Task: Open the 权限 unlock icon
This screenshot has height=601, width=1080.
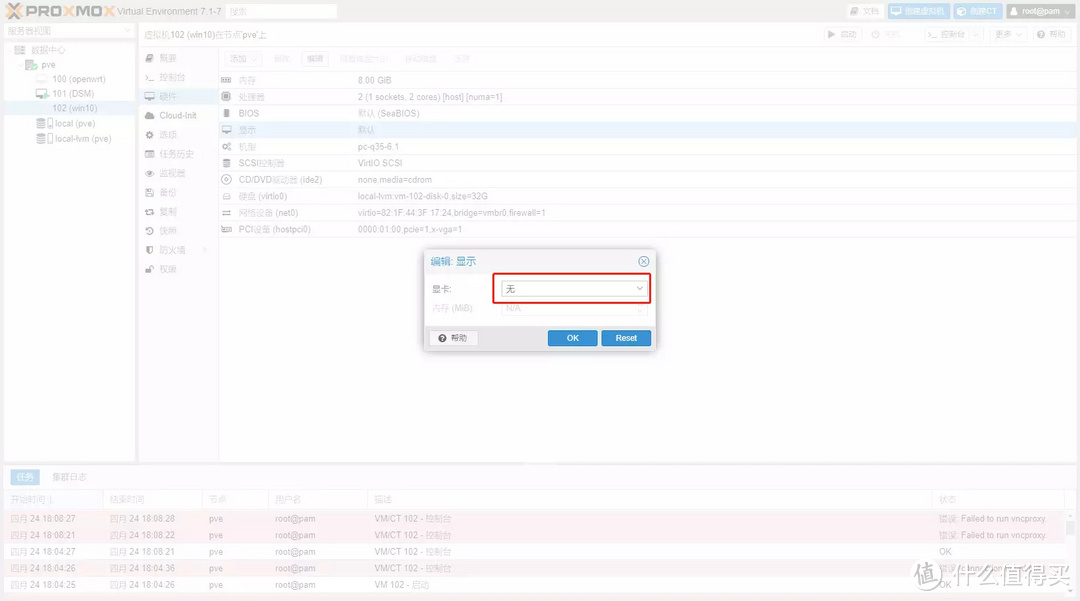Action: 149,269
